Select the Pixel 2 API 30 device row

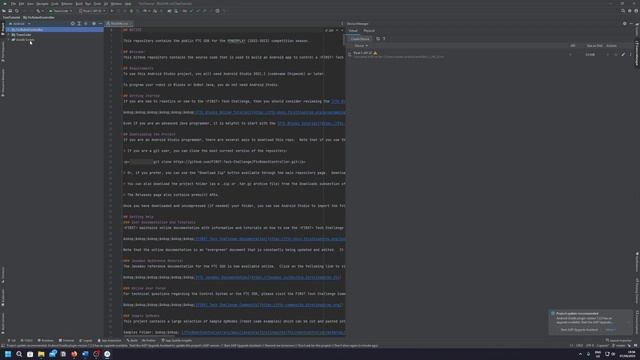click(x=490, y=54)
